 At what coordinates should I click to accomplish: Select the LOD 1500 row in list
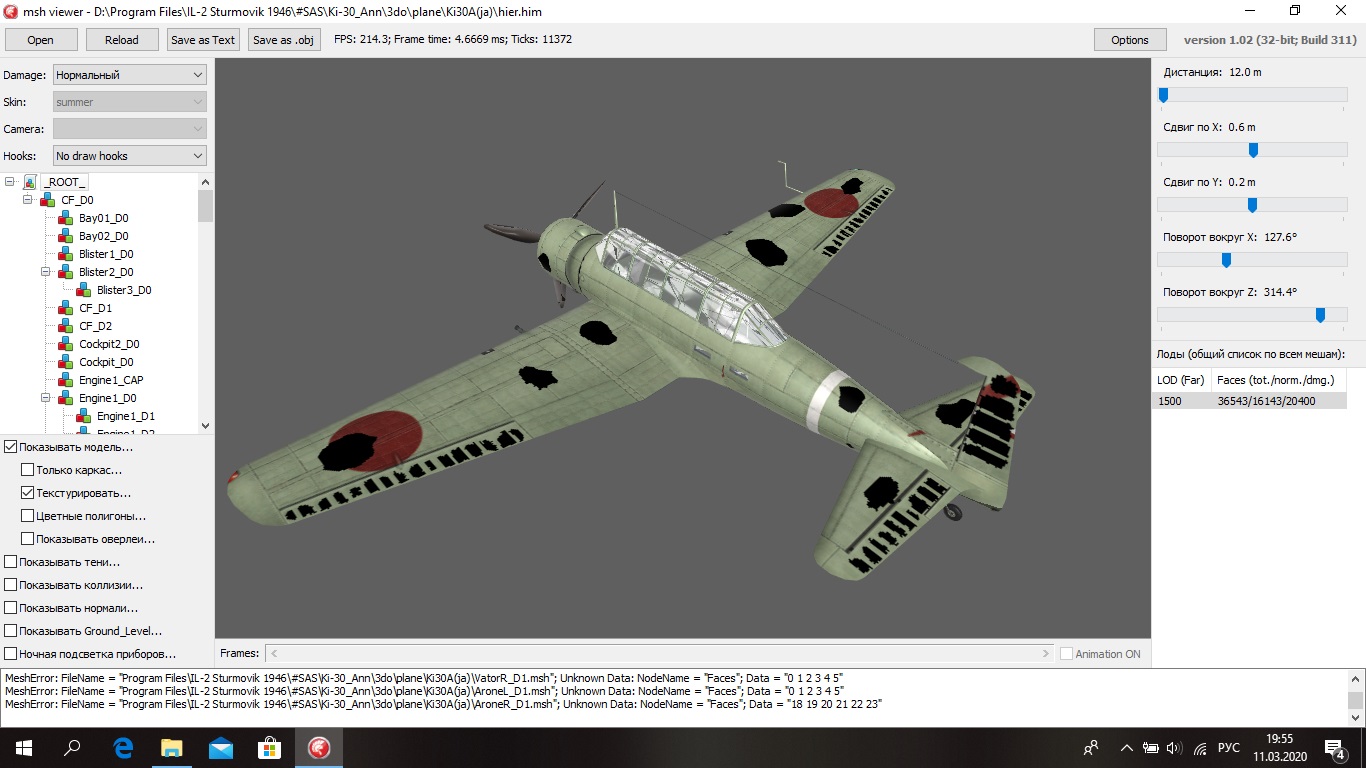[1248, 401]
